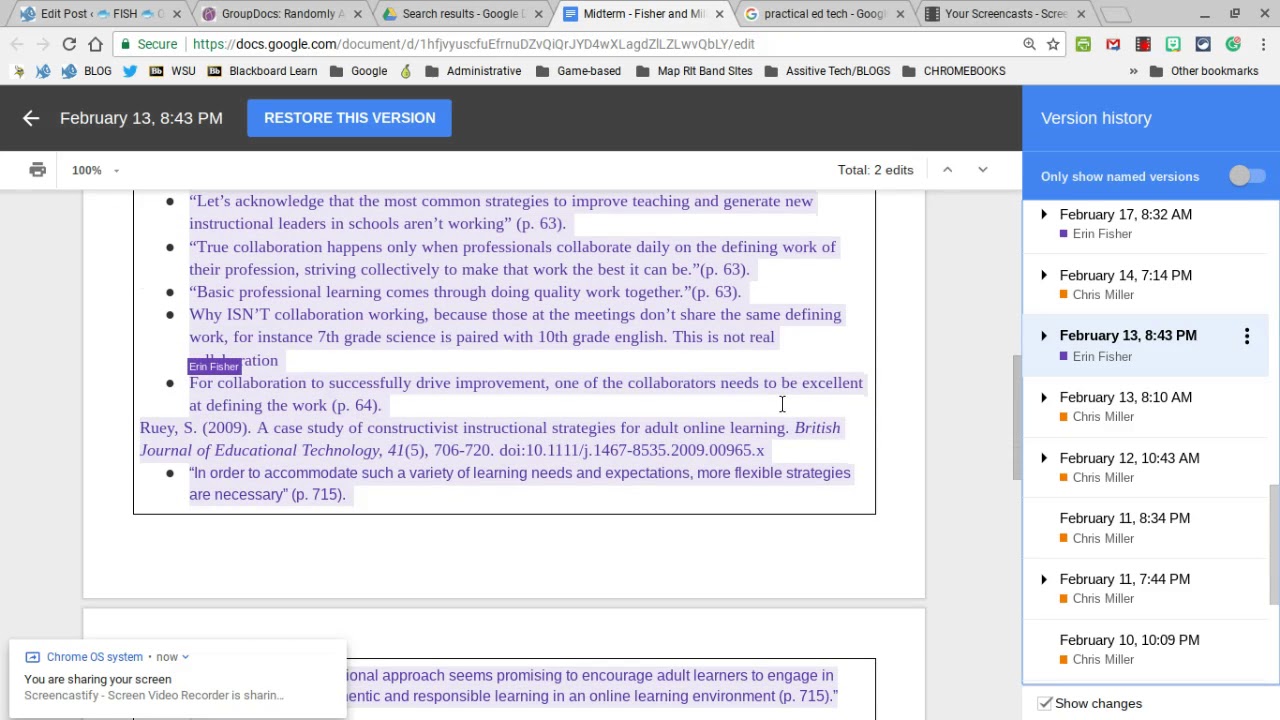Toggle Only show named versions switch

click(1247, 176)
